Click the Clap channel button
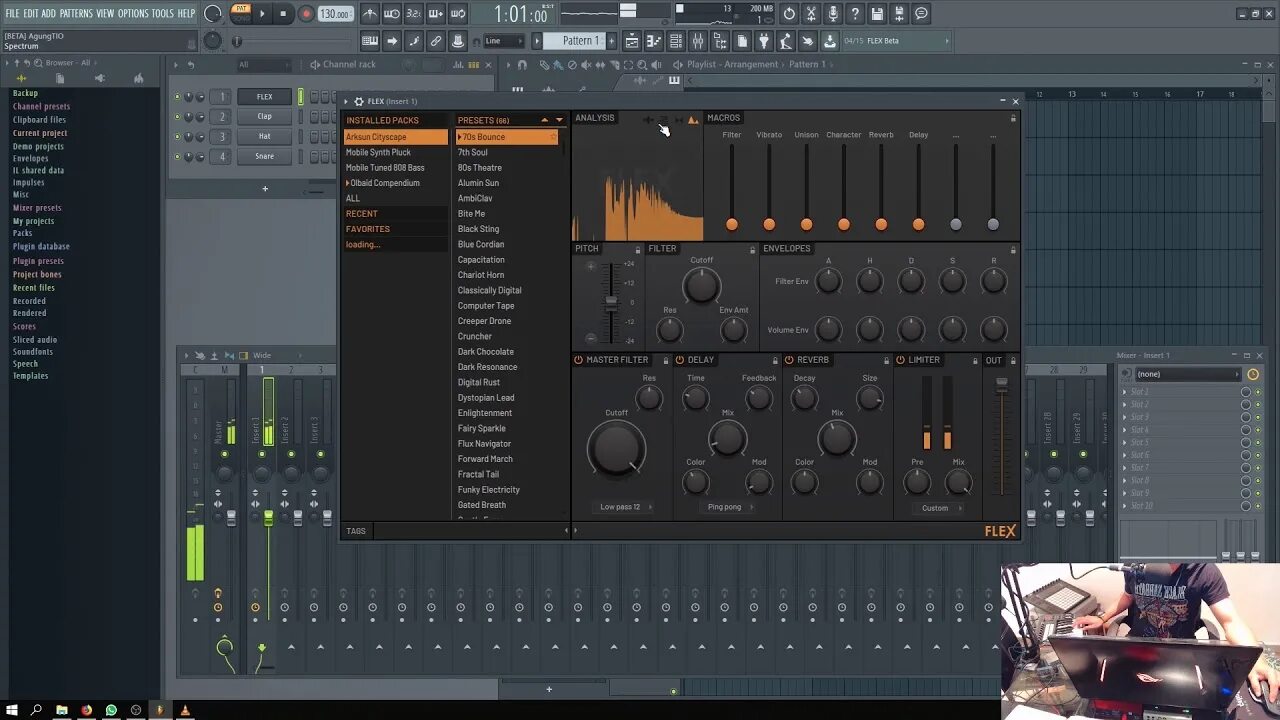The image size is (1280, 720). click(x=264, y=116)
